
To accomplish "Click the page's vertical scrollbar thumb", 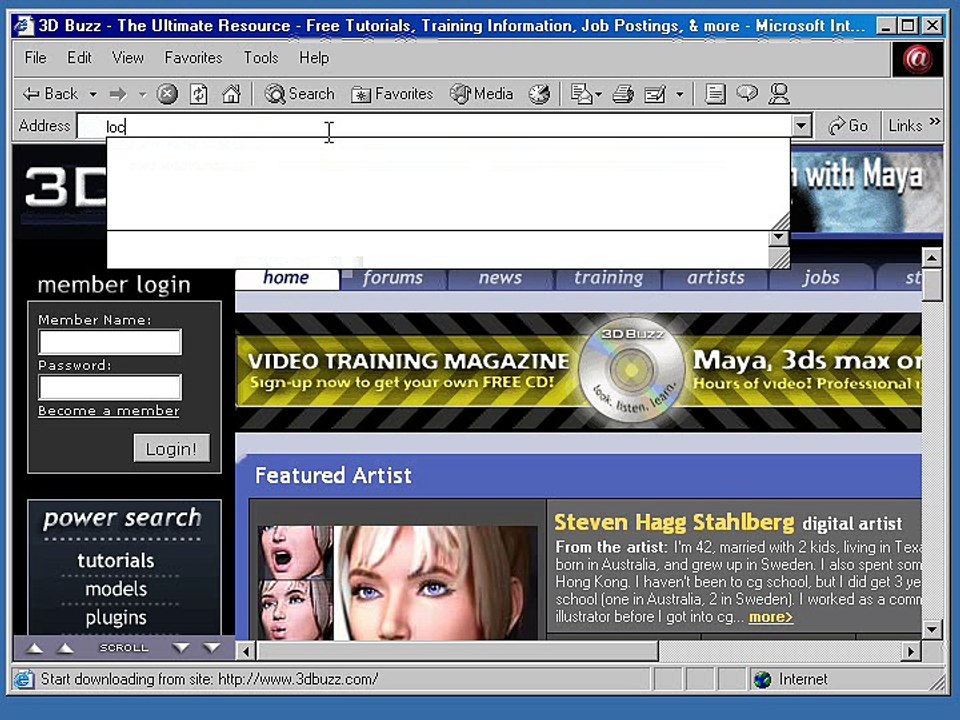I will point(931,285).
